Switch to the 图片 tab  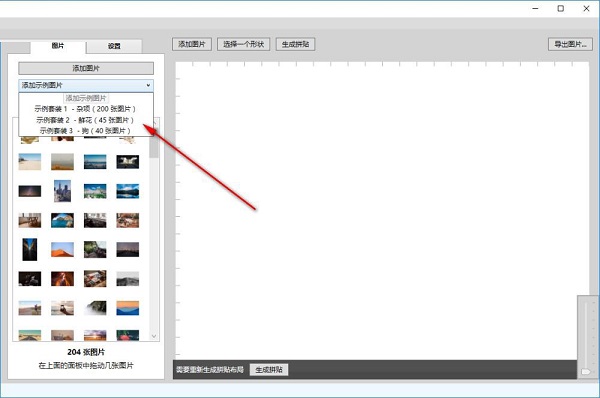point(58,46)
